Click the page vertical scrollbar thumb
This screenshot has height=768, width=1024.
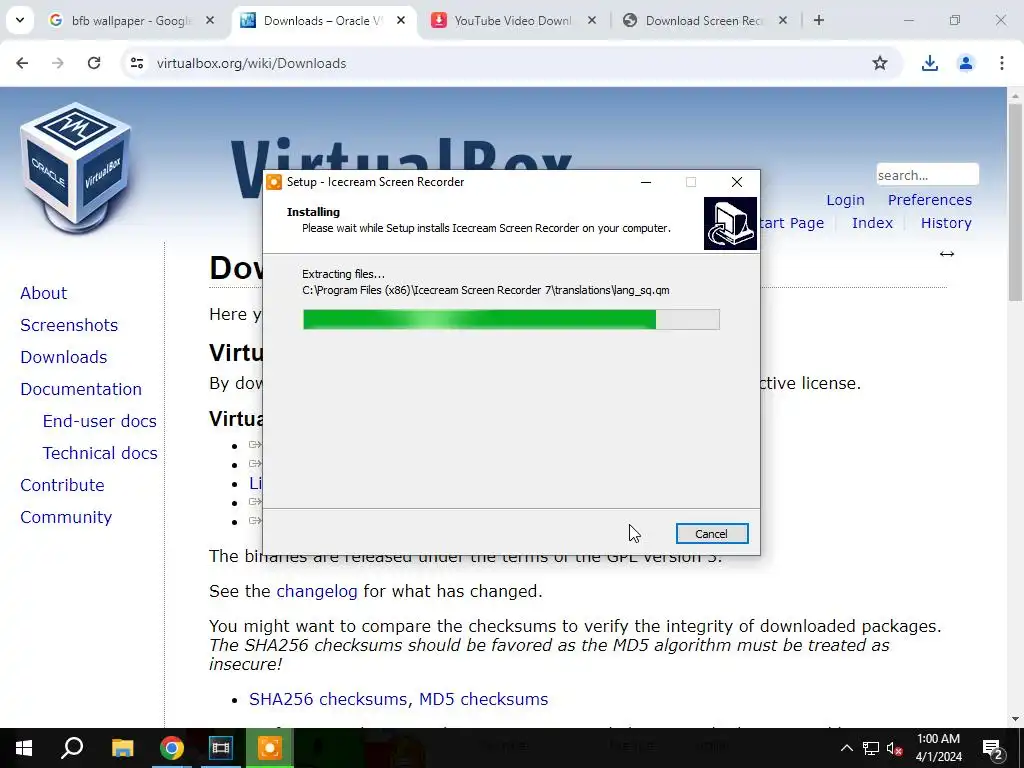1015,201
